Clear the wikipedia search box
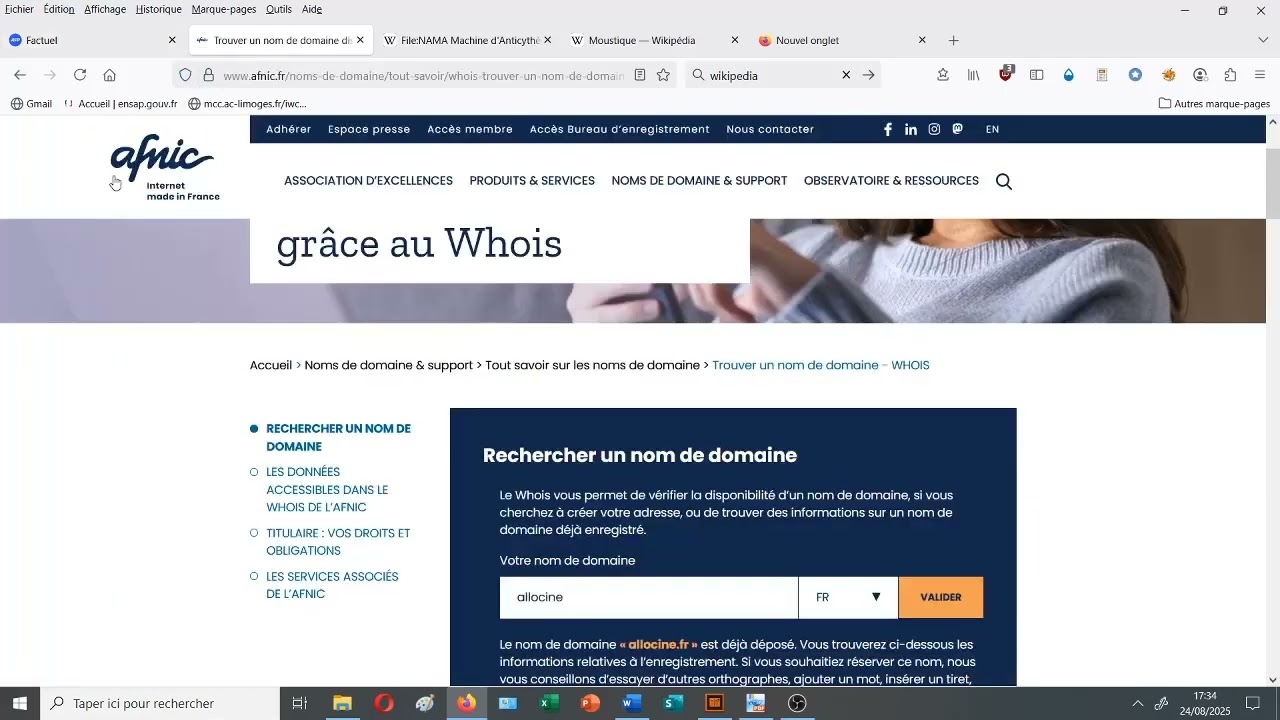1280x720 pixels. (x=846, y=75)
